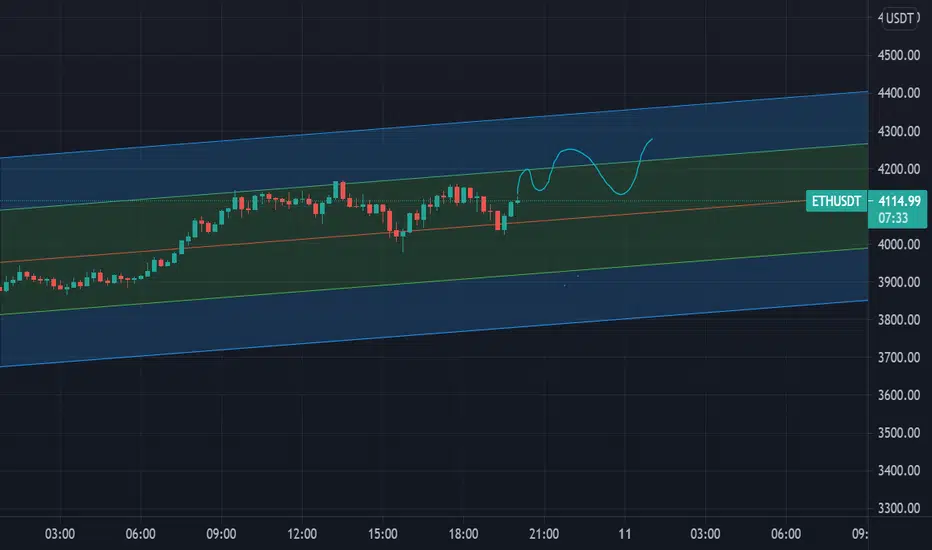Click the 4000.00 price axis label
Screen dimensions: 932x550
tap(899, 244)
